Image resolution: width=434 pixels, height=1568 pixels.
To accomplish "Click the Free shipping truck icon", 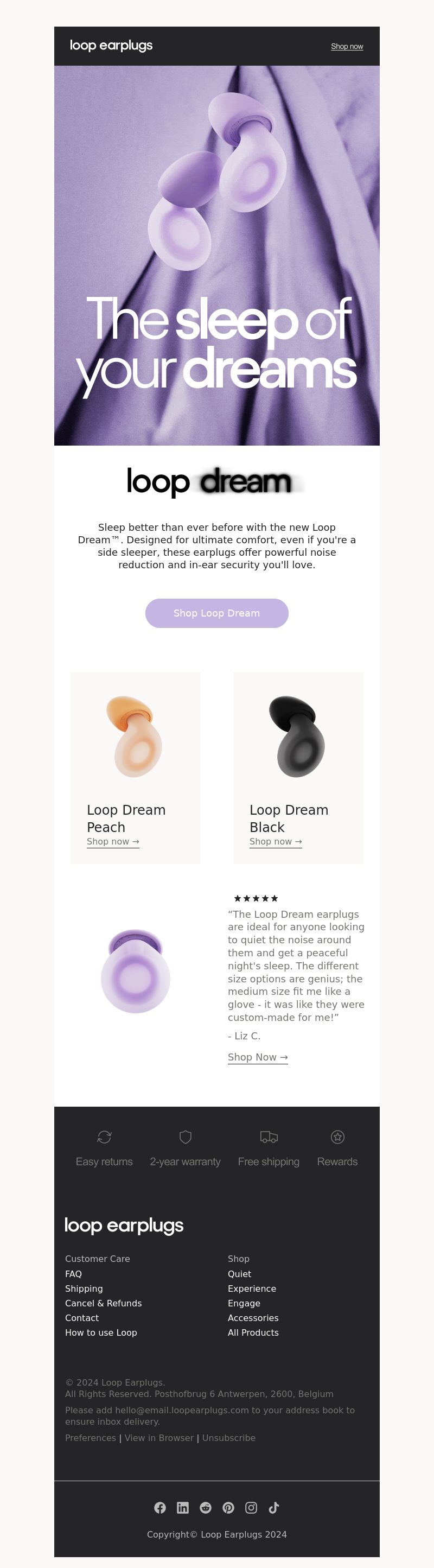I will coord(269,1137).
